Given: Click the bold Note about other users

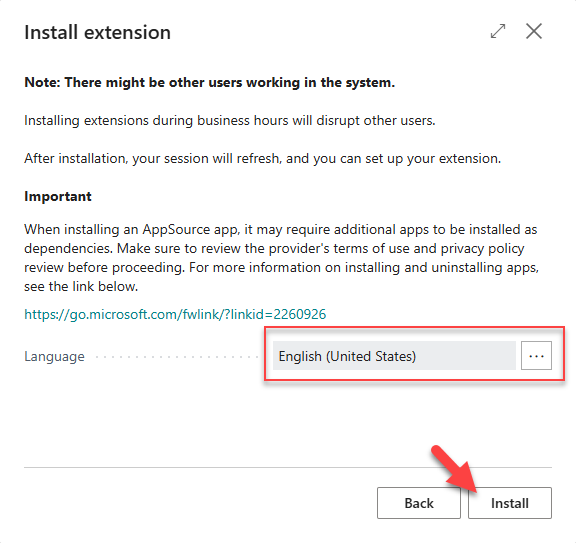Looking at the screenshot, I should 209,82.
